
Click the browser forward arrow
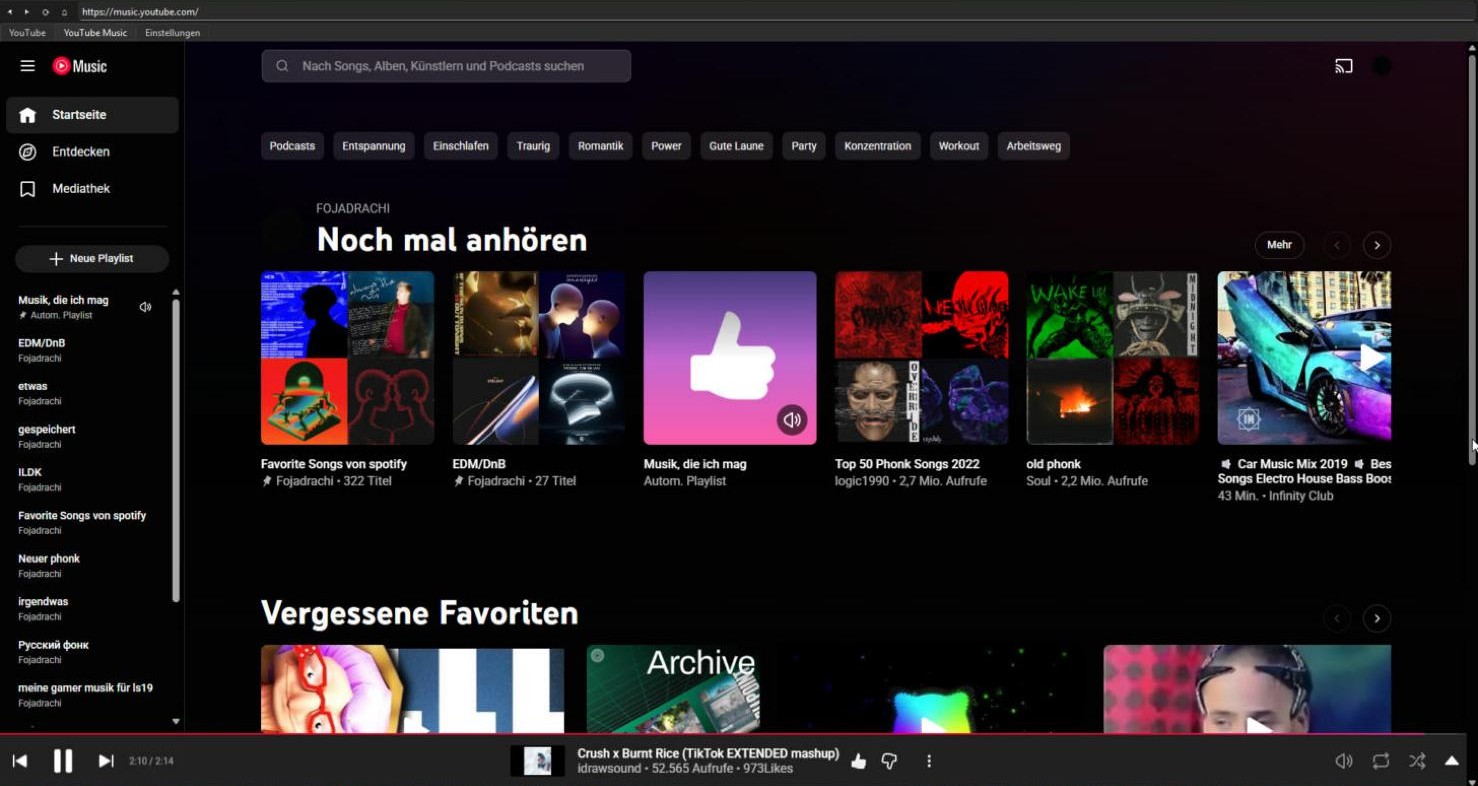[27, 12]
